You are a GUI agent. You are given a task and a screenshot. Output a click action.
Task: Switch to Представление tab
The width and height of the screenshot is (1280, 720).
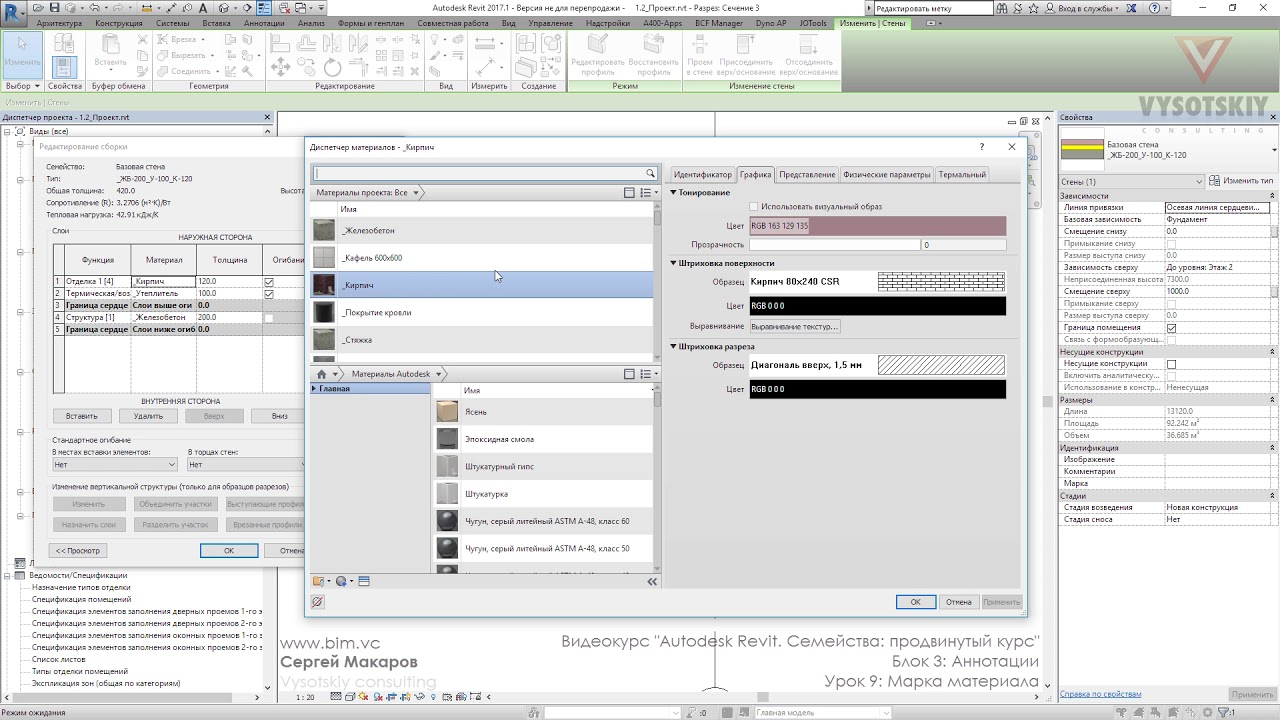point(807,175)
